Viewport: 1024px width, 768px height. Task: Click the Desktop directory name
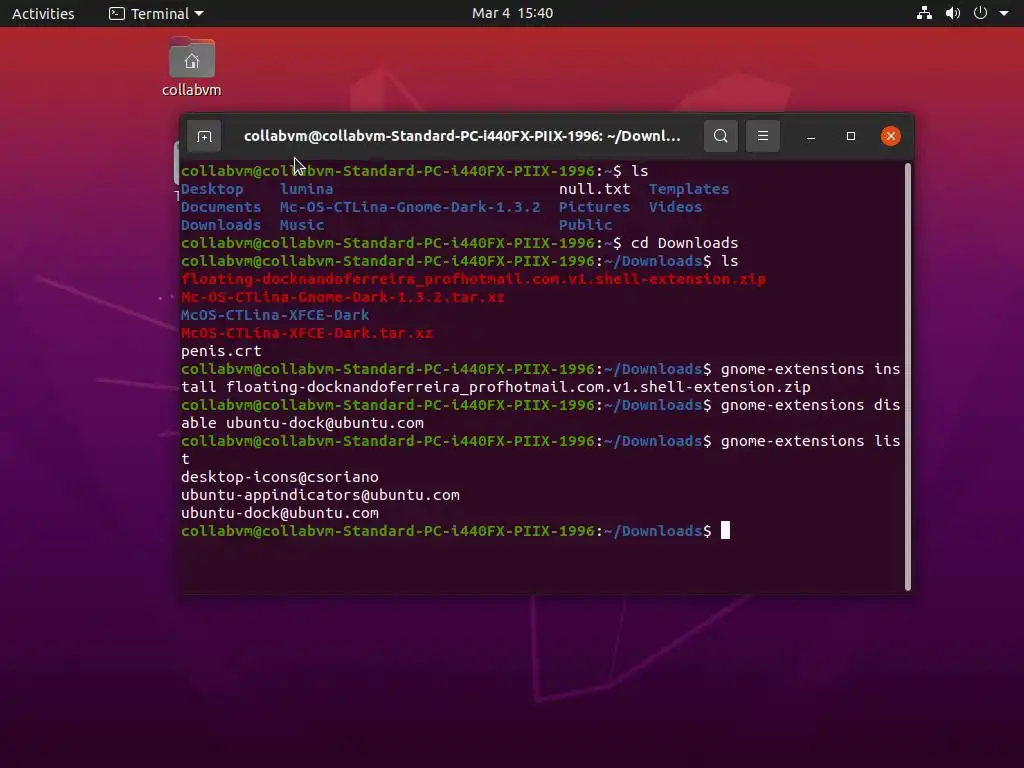tap(212, 189)
